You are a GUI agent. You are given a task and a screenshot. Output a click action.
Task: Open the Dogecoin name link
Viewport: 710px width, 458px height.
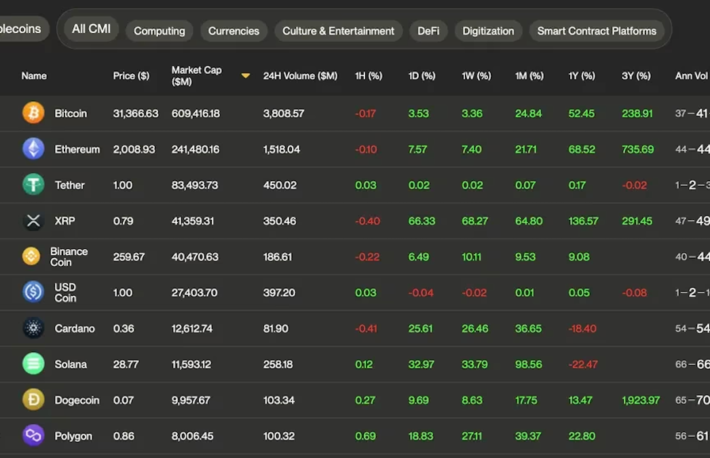(77, 400)
